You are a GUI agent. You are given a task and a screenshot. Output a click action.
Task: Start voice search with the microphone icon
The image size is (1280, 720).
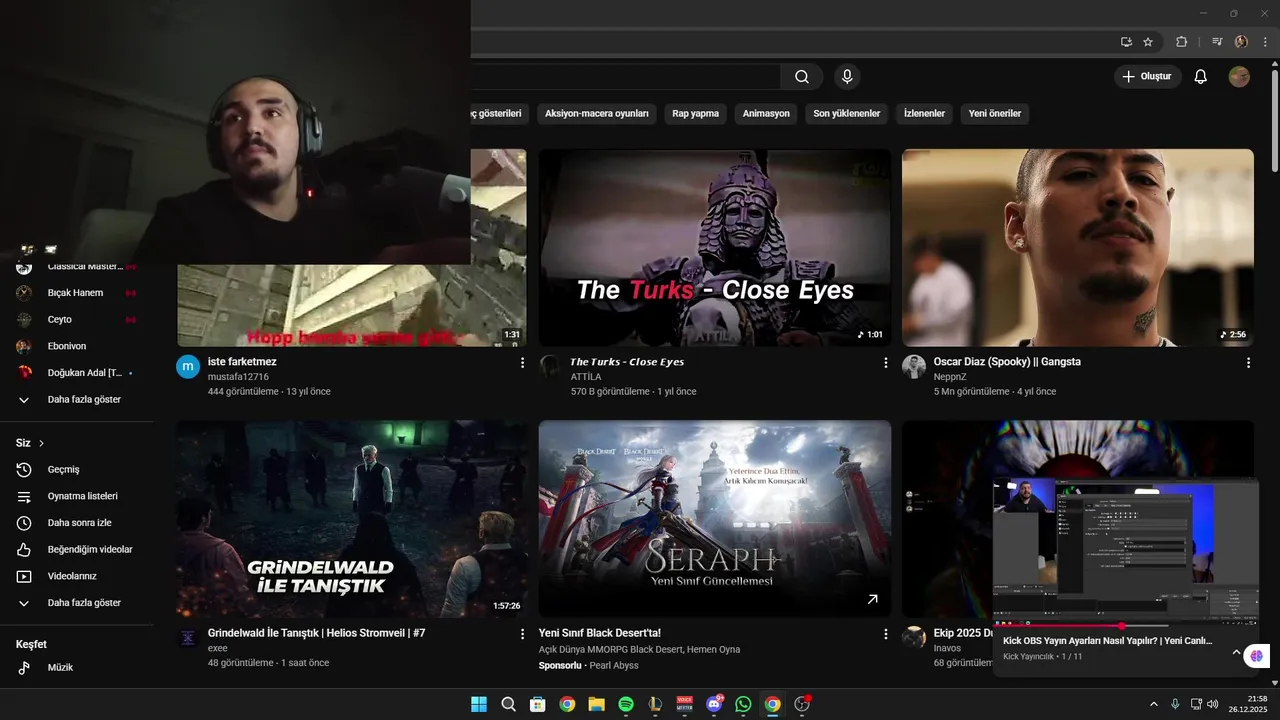tap(847, 77)
